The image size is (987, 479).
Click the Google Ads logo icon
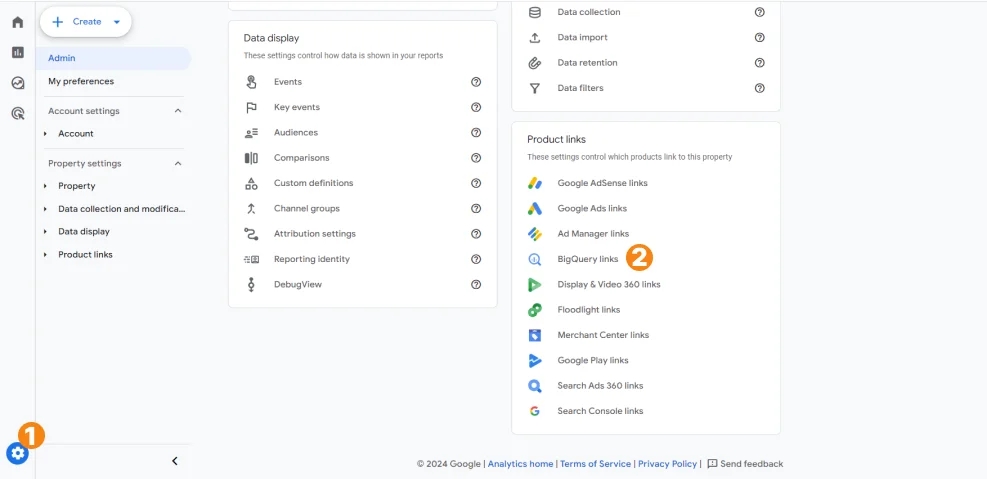[534, 208]
